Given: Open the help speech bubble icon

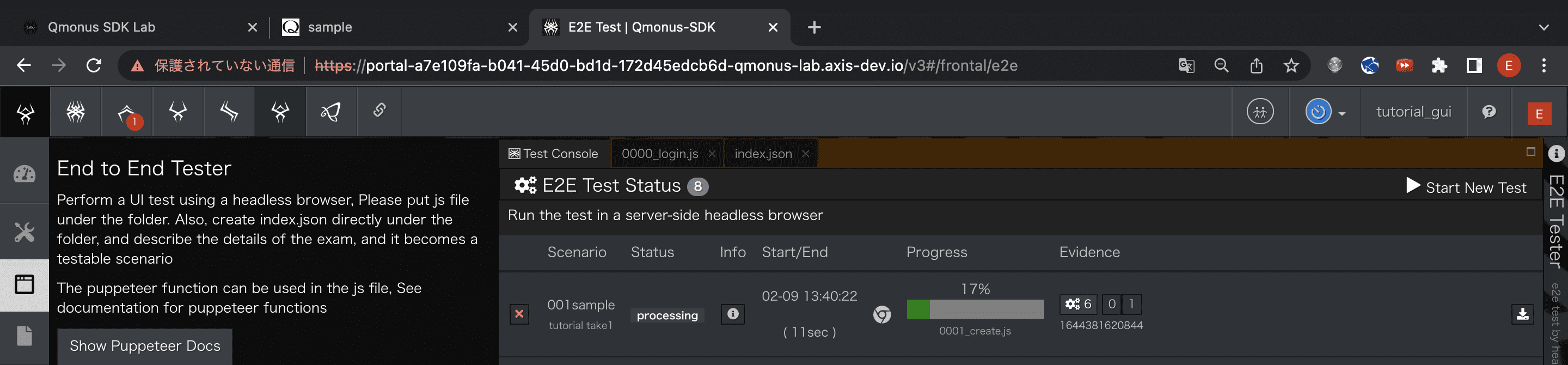Looking at the screenshot, I should pos(1489,112).
